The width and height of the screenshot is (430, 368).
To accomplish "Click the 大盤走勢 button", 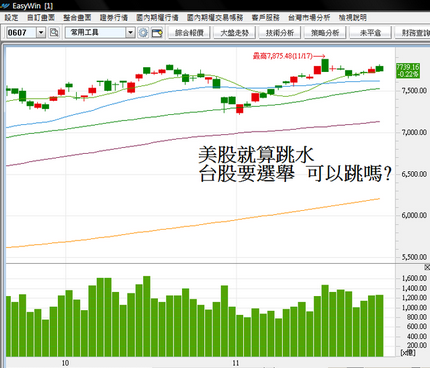I will (235, 33).
